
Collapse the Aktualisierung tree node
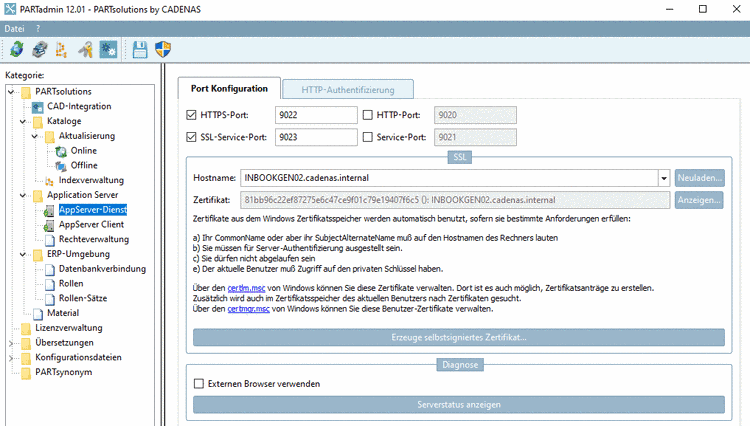pos(34,136)
